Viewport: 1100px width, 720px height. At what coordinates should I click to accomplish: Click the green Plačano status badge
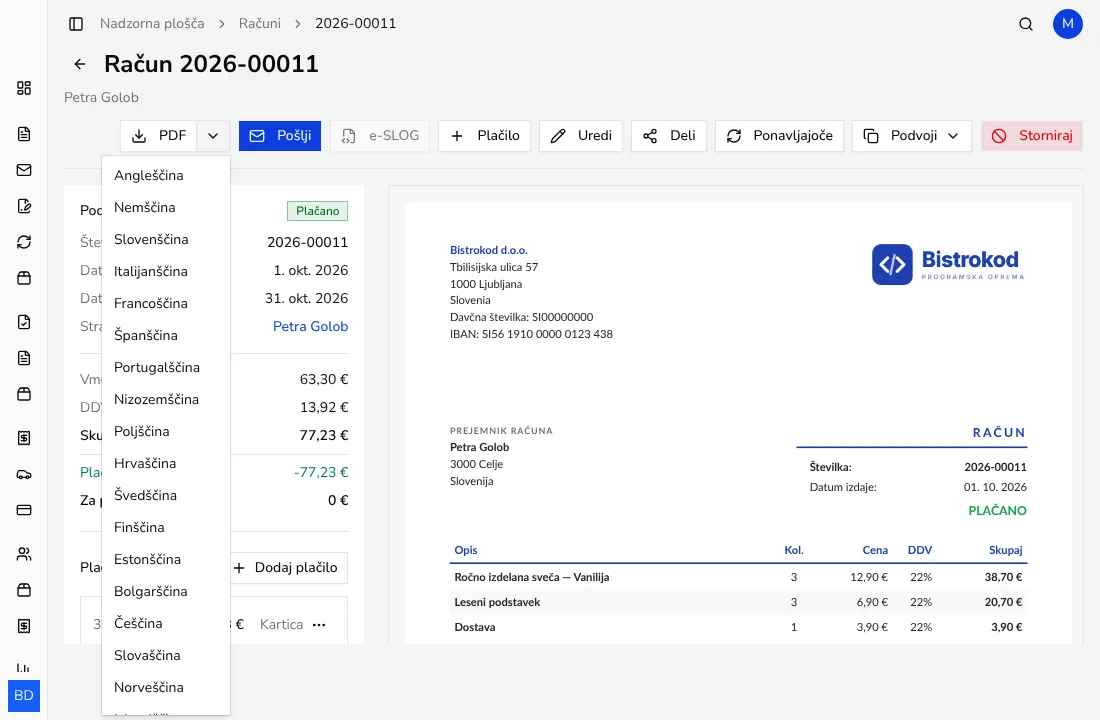pyautogui.click(x=317, y=211)
